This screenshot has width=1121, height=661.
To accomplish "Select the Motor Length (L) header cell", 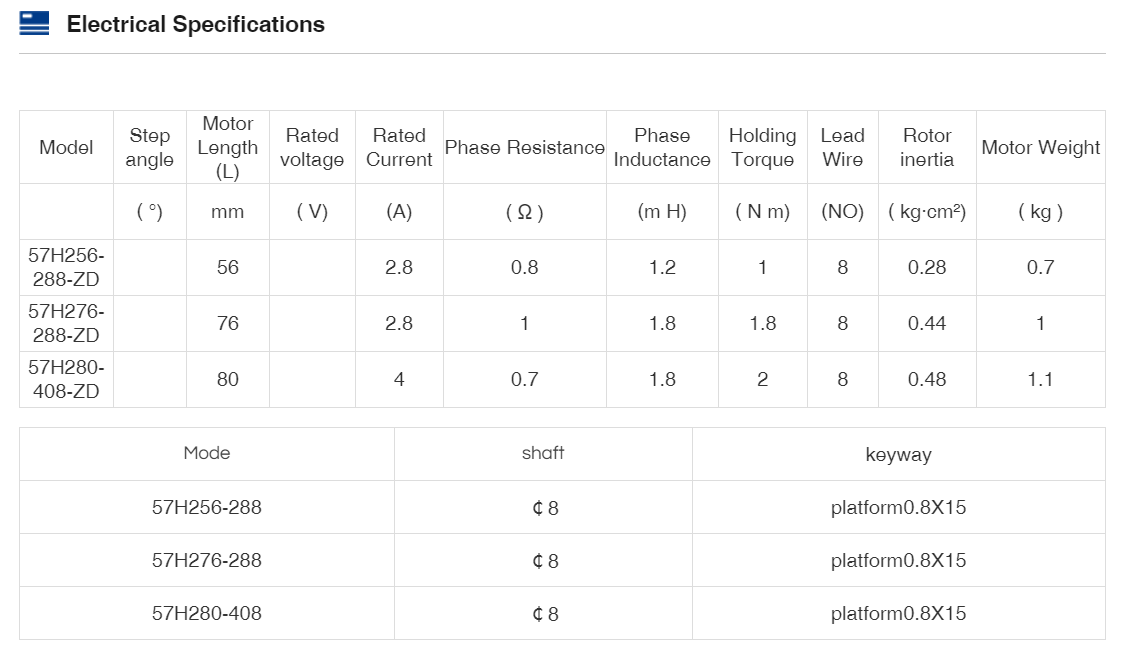I will [x=228, y=148].
